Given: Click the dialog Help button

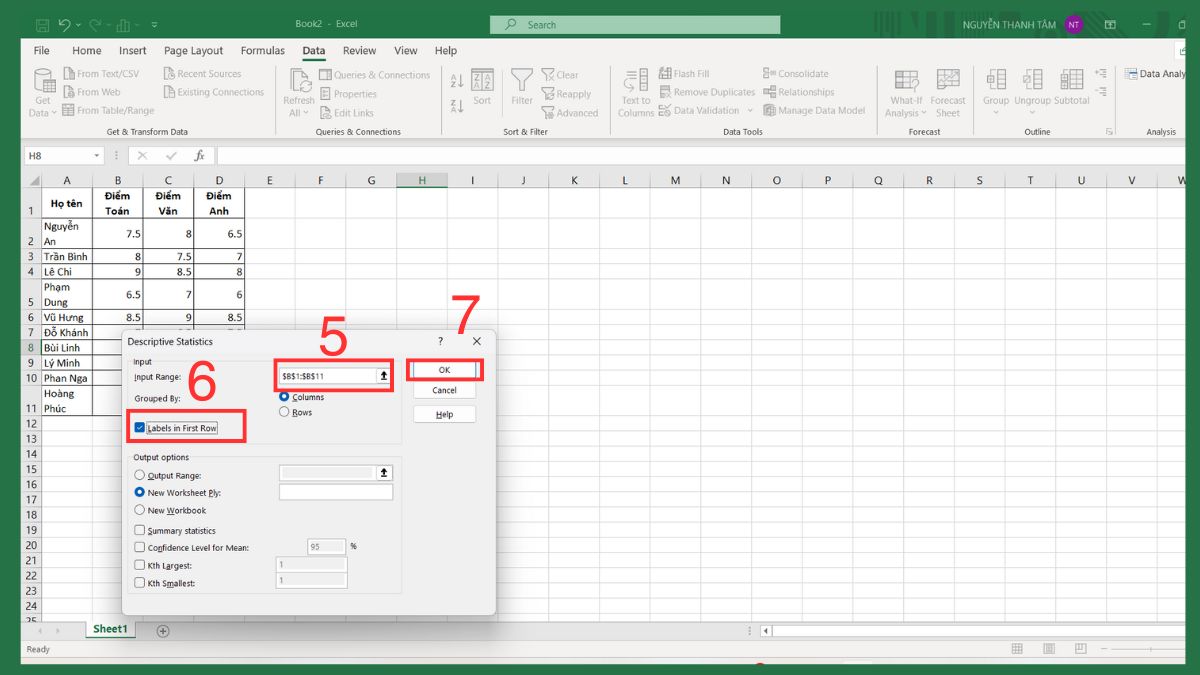Looking at the screenshot, I should (x=445, y=414).
